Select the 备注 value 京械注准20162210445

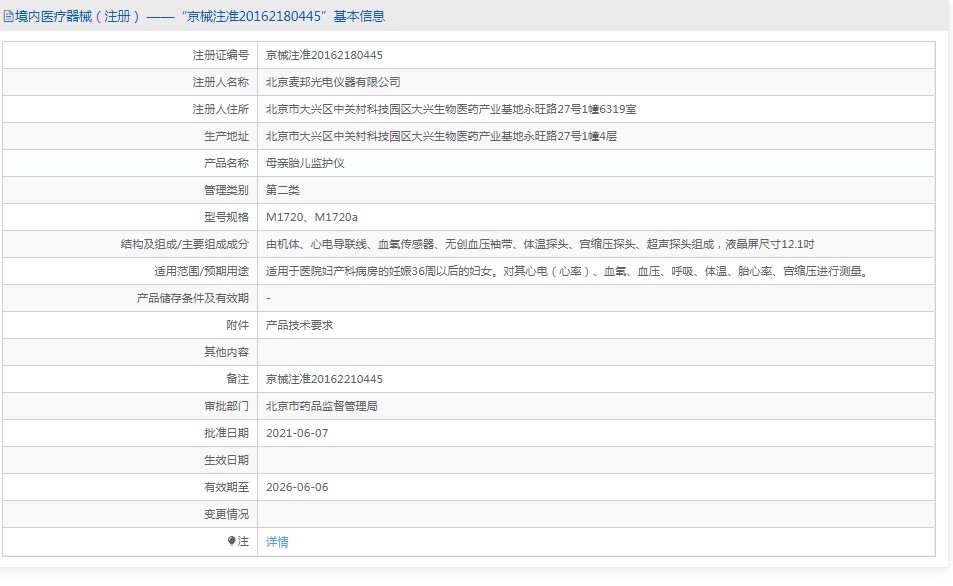[x=324, y=379]
